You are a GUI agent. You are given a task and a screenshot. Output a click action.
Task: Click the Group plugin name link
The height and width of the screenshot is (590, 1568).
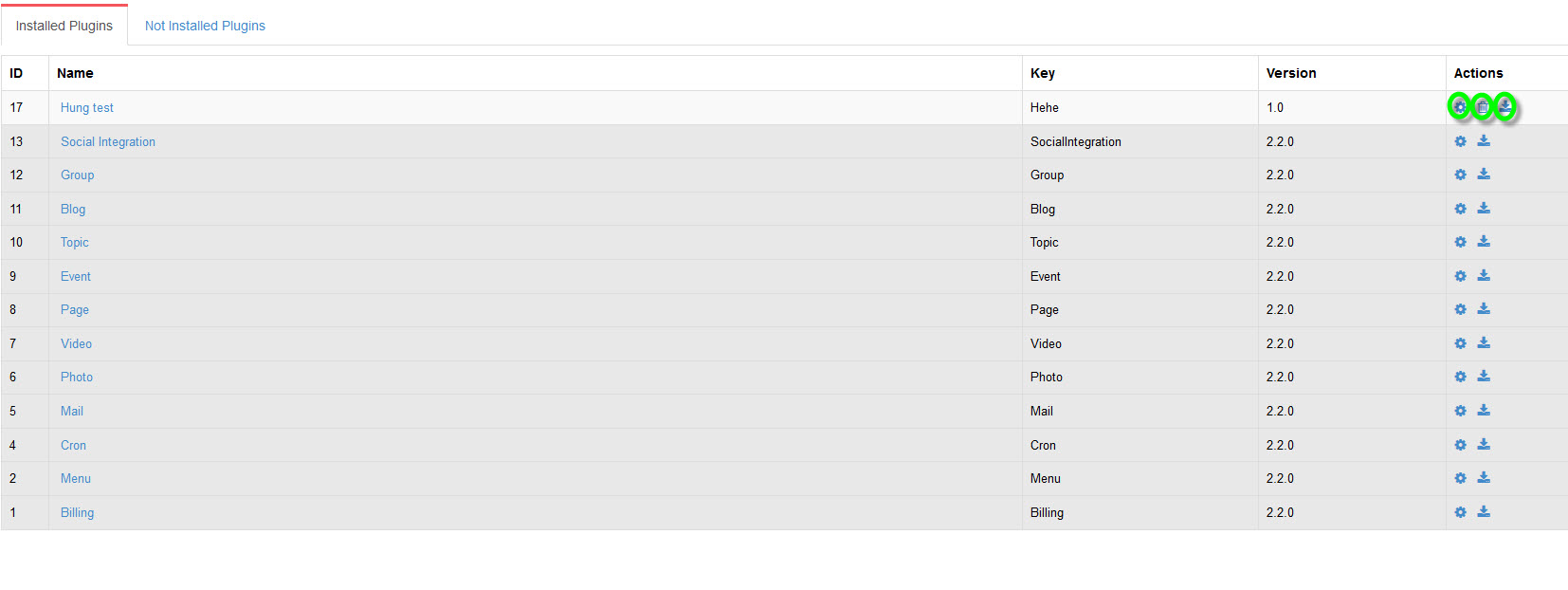[x=78, y=175]
